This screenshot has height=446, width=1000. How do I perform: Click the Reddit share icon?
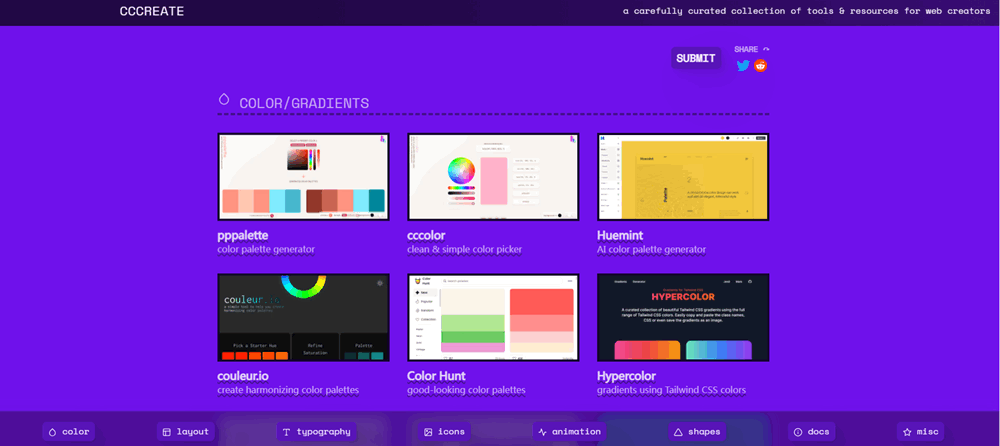(x=761, y=66)
